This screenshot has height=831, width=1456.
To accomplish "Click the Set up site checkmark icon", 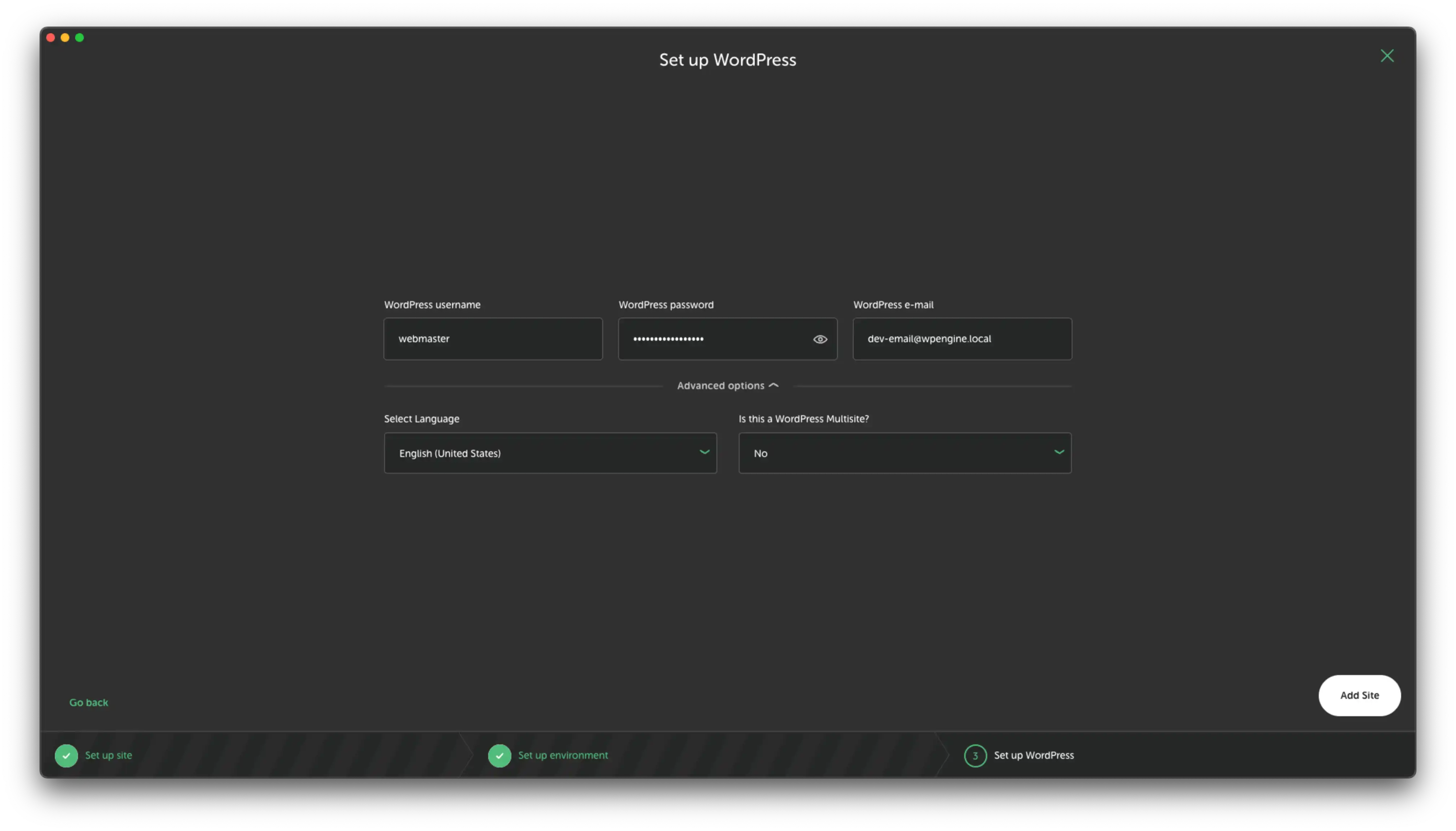I will coord(66,756).
